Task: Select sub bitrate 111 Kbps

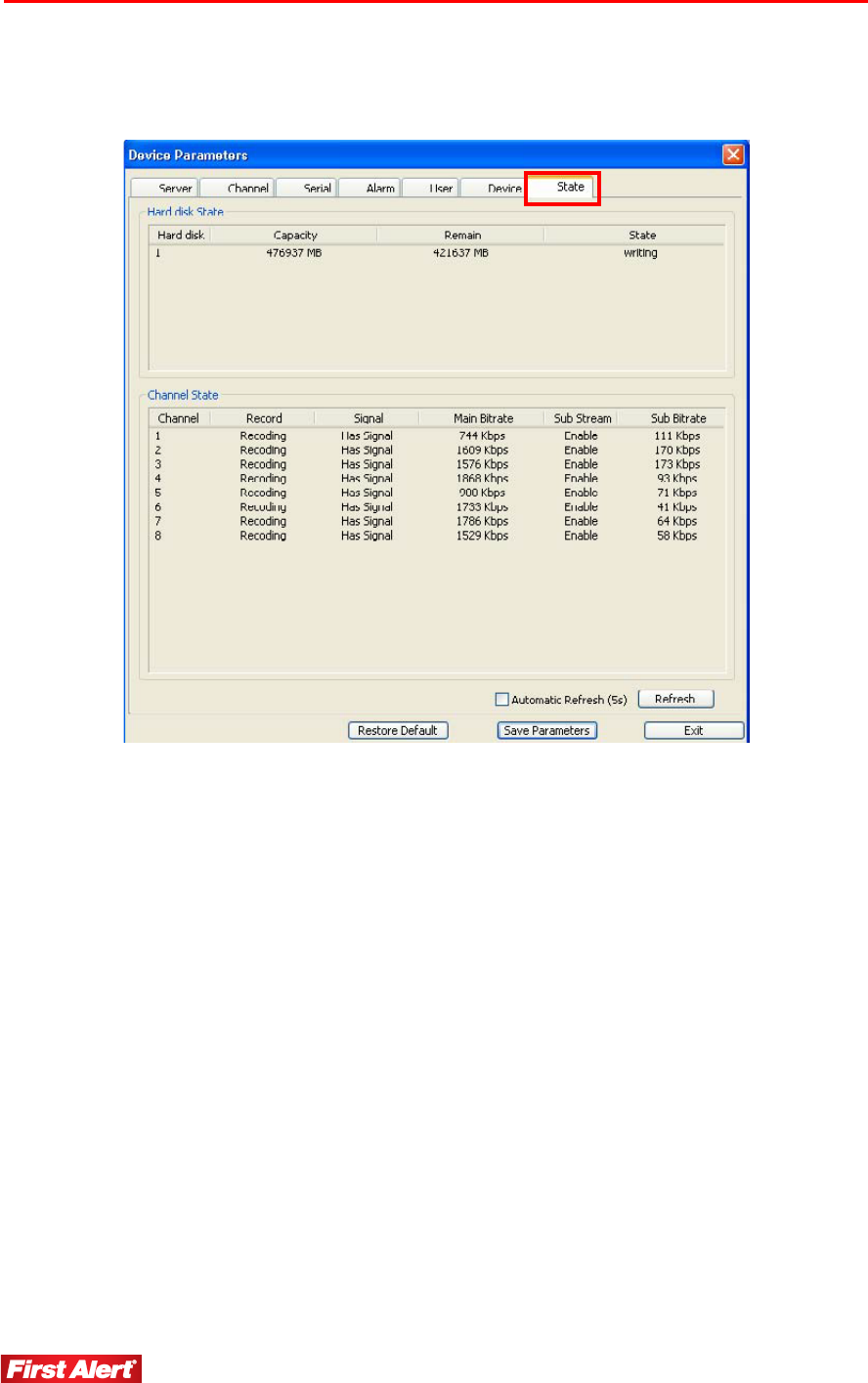Action: tap(677, 436)
